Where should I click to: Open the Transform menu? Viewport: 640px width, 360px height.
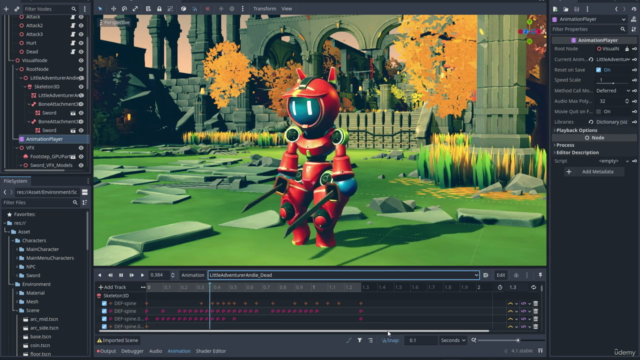[x=264, y=9]
